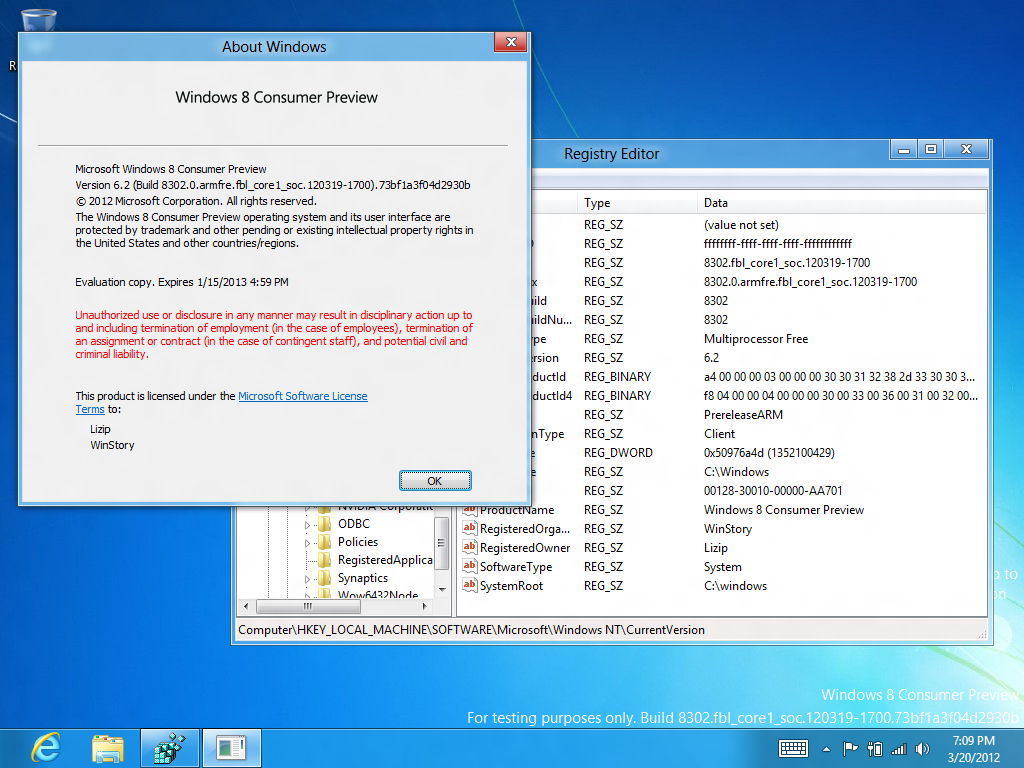
Task: Open Action Center flag icon
Action: click(x=850, y=748)
